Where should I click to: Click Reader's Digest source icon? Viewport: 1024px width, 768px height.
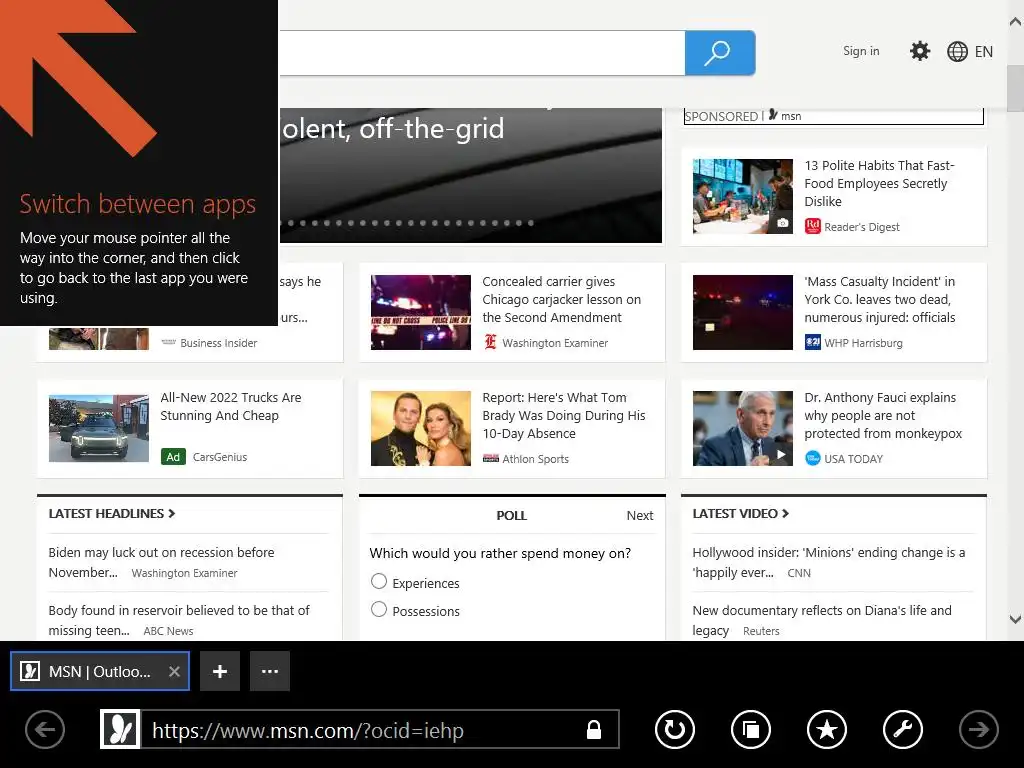tap(812, 226)
